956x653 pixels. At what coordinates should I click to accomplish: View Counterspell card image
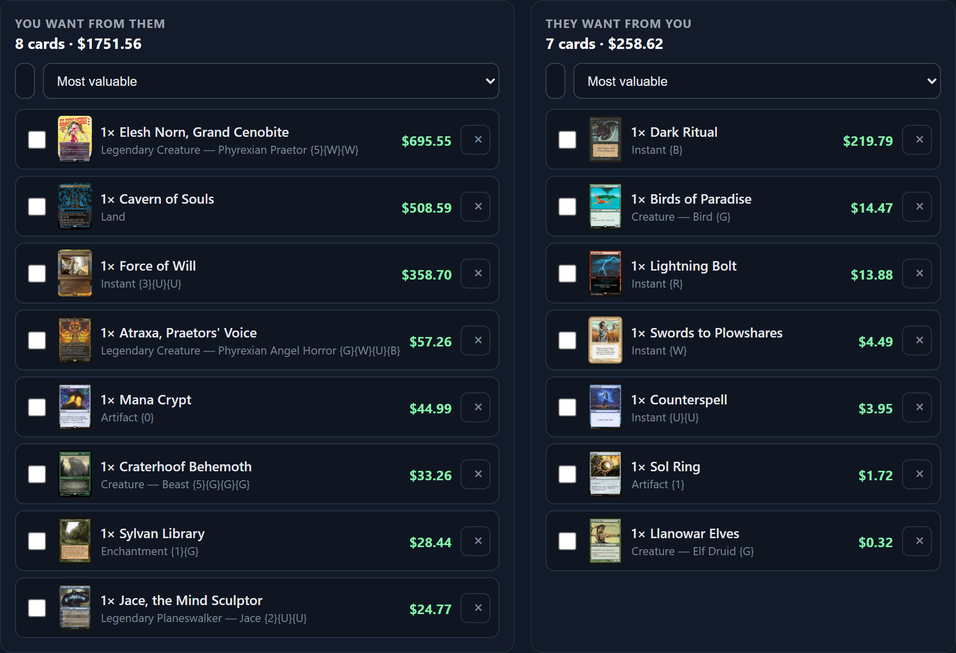pyautogui.click(x=605, y=407)
